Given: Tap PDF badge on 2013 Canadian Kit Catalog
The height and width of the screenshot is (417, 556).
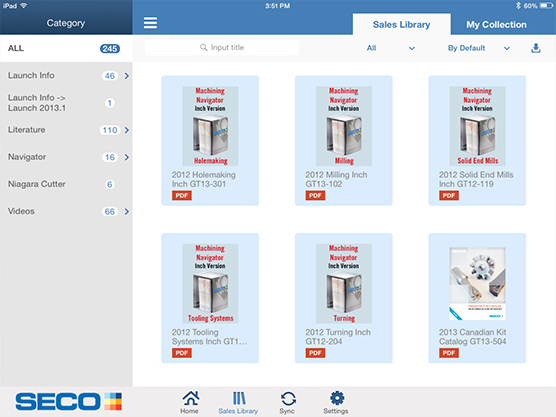Looking at the screenshot, I should 449,353.
